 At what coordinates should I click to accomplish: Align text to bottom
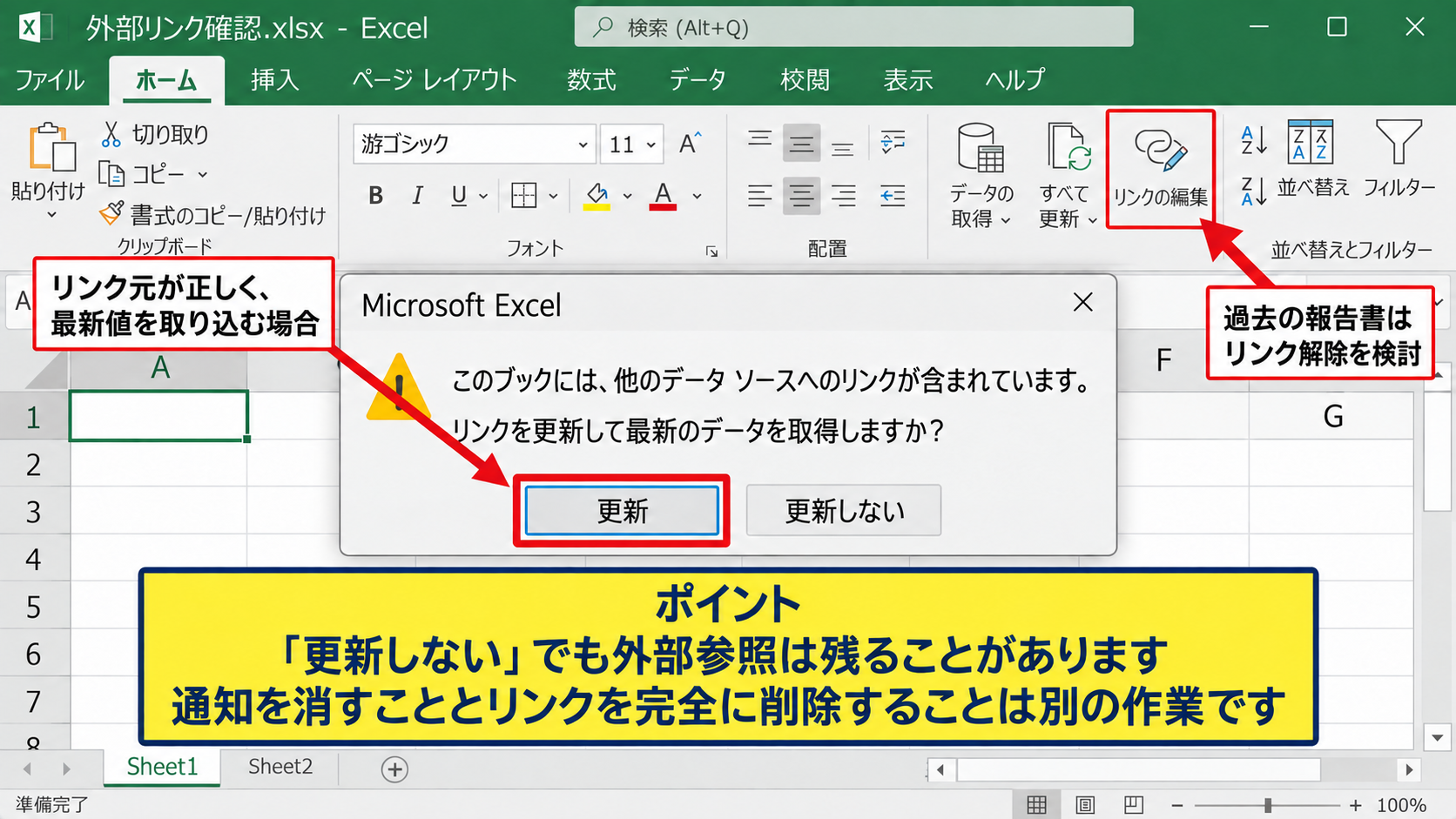(x=842, y=148)
